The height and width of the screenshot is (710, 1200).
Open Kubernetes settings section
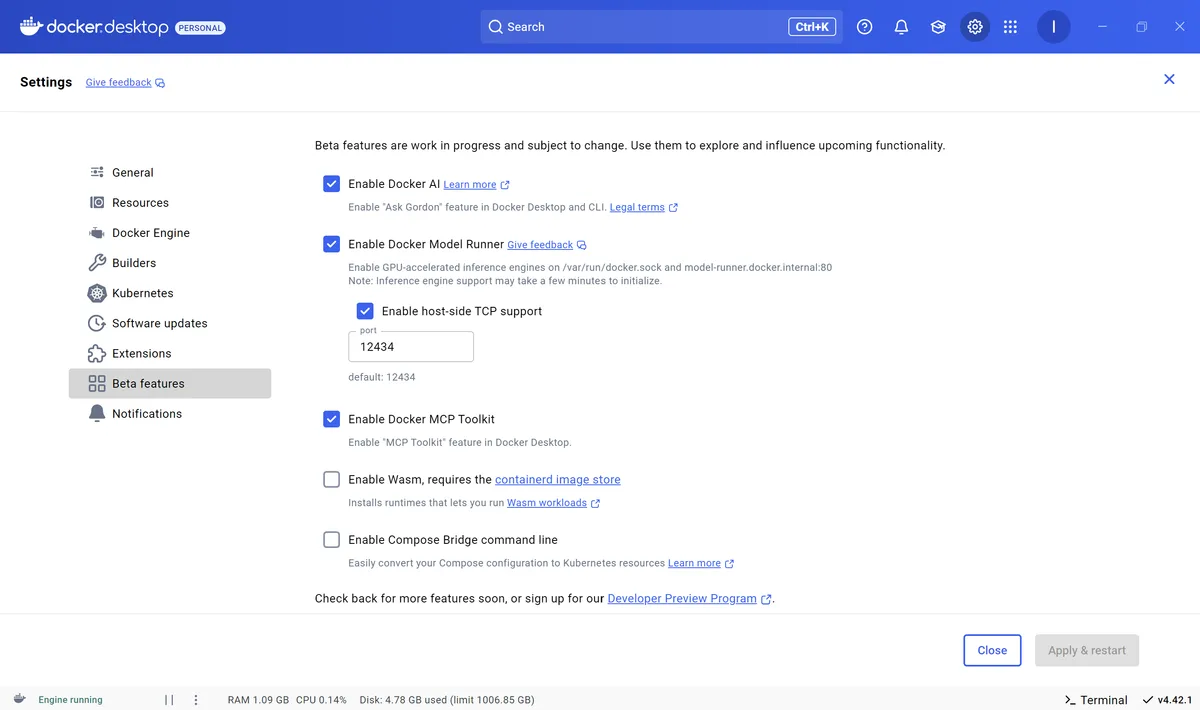(170, 293)
